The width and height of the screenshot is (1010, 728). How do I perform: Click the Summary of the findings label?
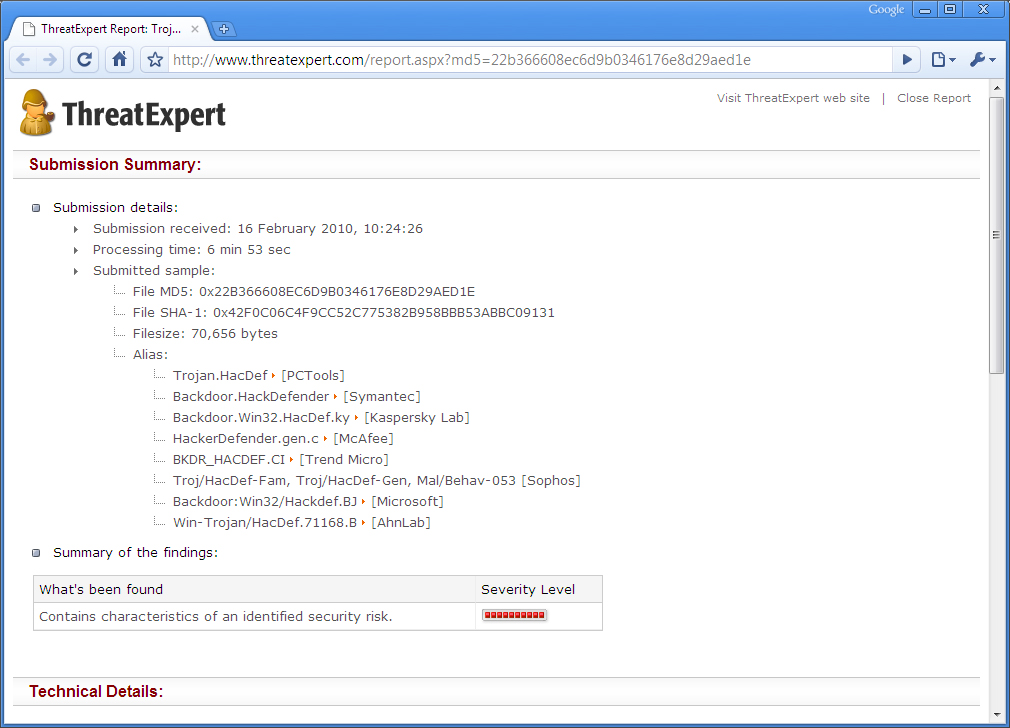point(135,552)
